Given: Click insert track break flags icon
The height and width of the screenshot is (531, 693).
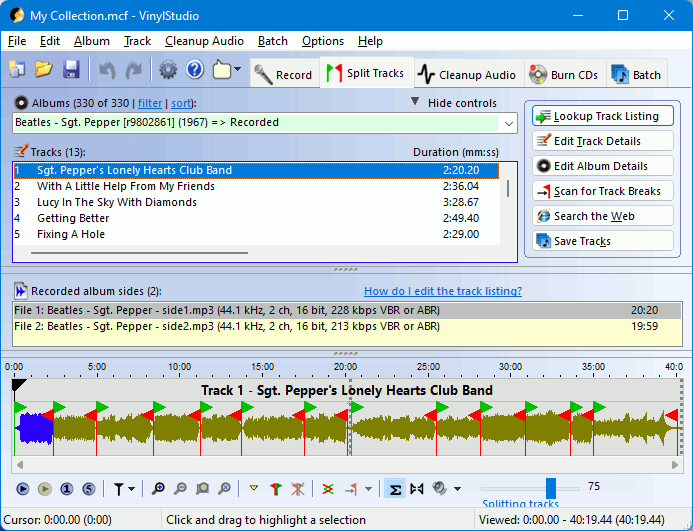Looking at the screenshot, I should (x=276, y=489).
